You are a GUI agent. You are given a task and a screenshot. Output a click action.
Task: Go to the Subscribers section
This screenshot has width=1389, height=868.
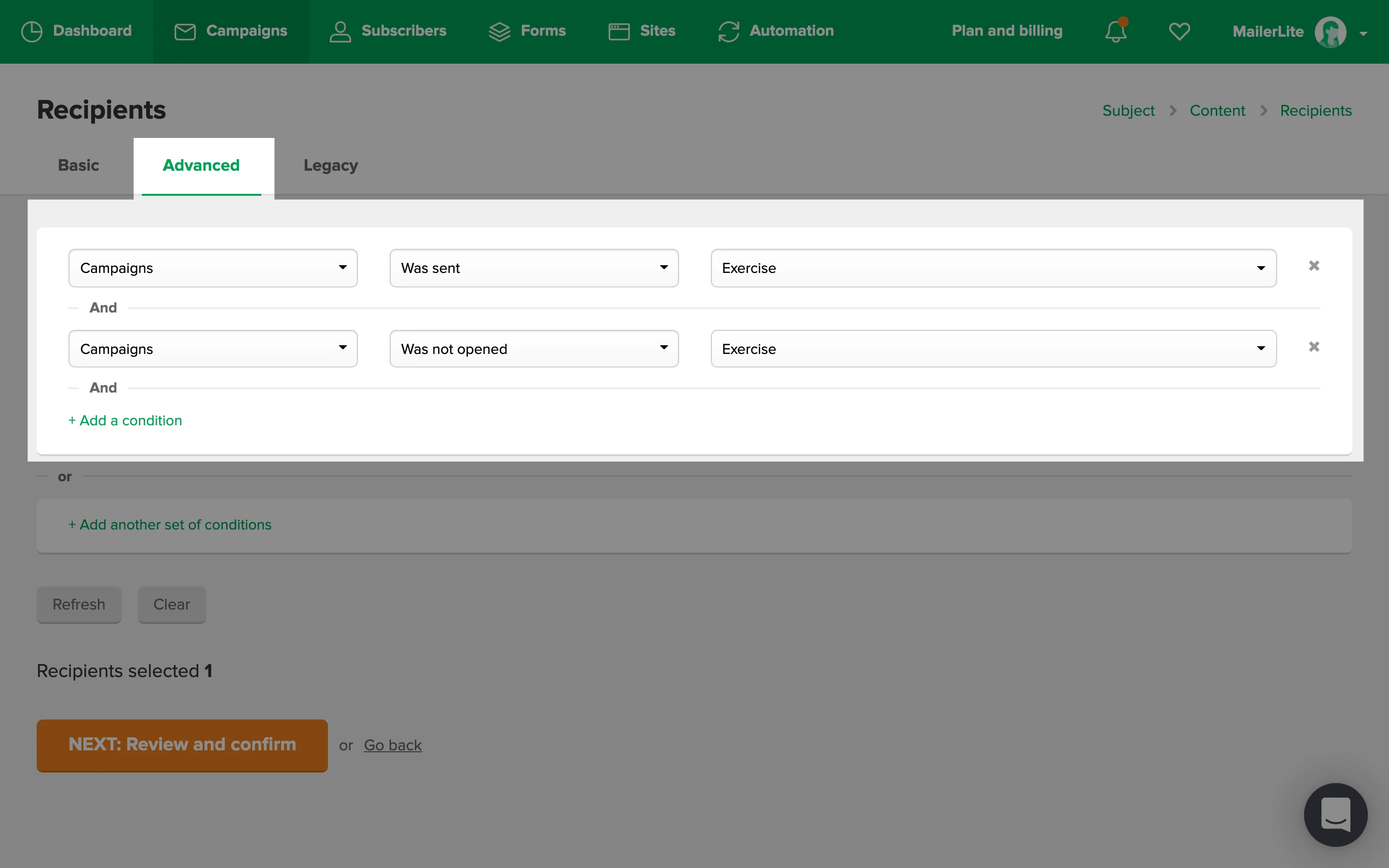point(388,31)
